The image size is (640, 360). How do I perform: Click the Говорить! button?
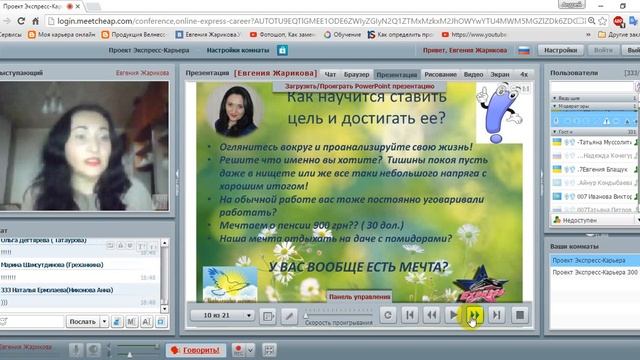click(196, 350)
